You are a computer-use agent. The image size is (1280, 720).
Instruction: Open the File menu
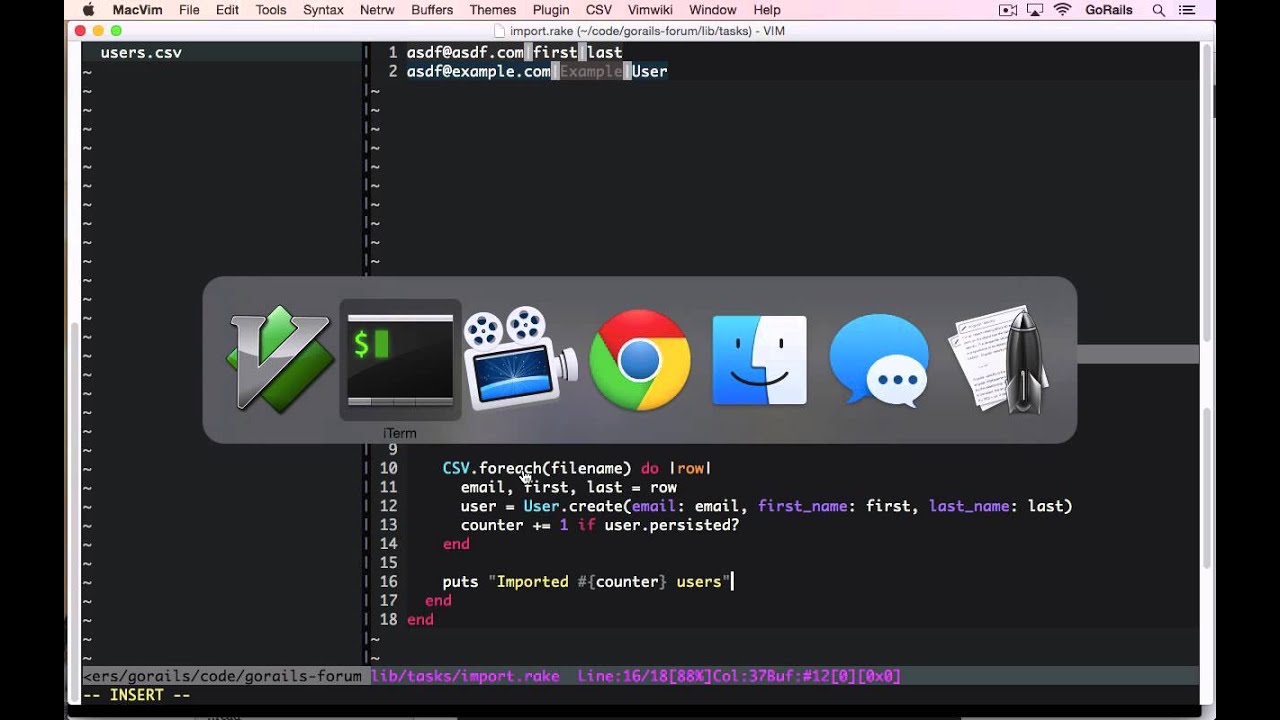[x=189, y=10]
